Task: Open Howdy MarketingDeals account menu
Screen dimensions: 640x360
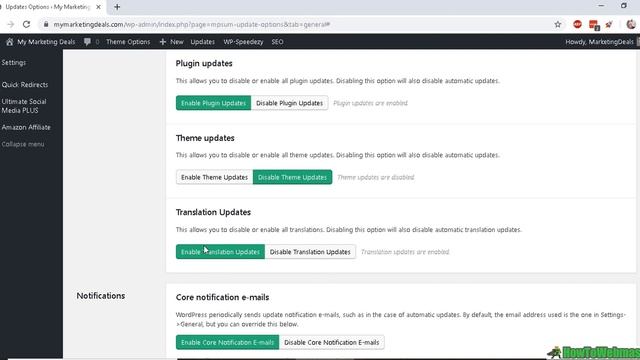Action: point(599,42)
